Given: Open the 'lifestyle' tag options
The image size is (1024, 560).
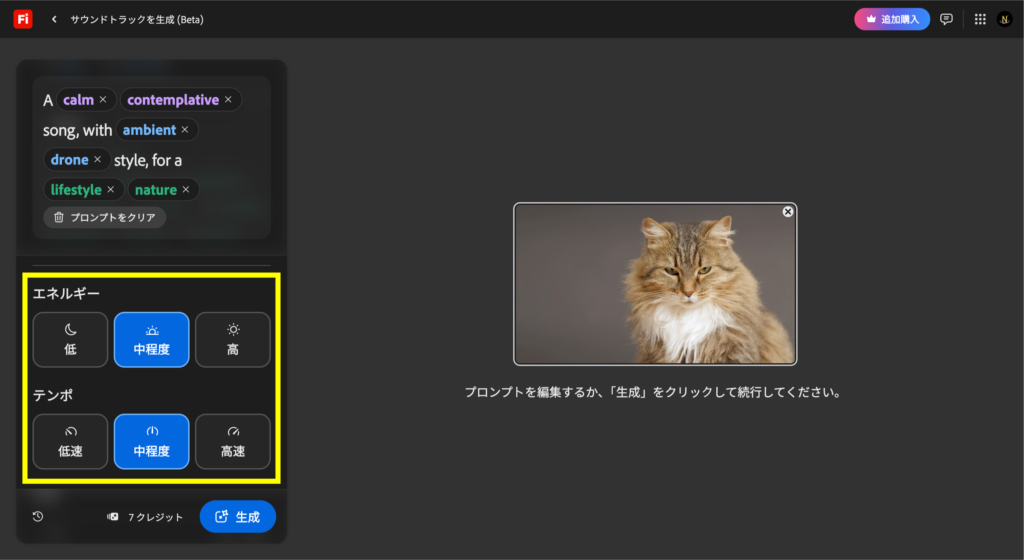Looking at the screenshot, I should click(76, 190).
